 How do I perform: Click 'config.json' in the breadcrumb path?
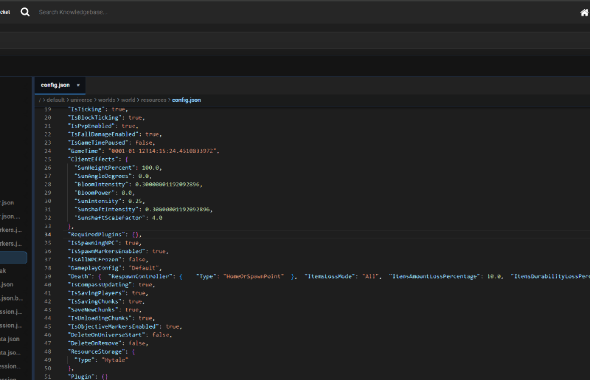click(186, 100)
